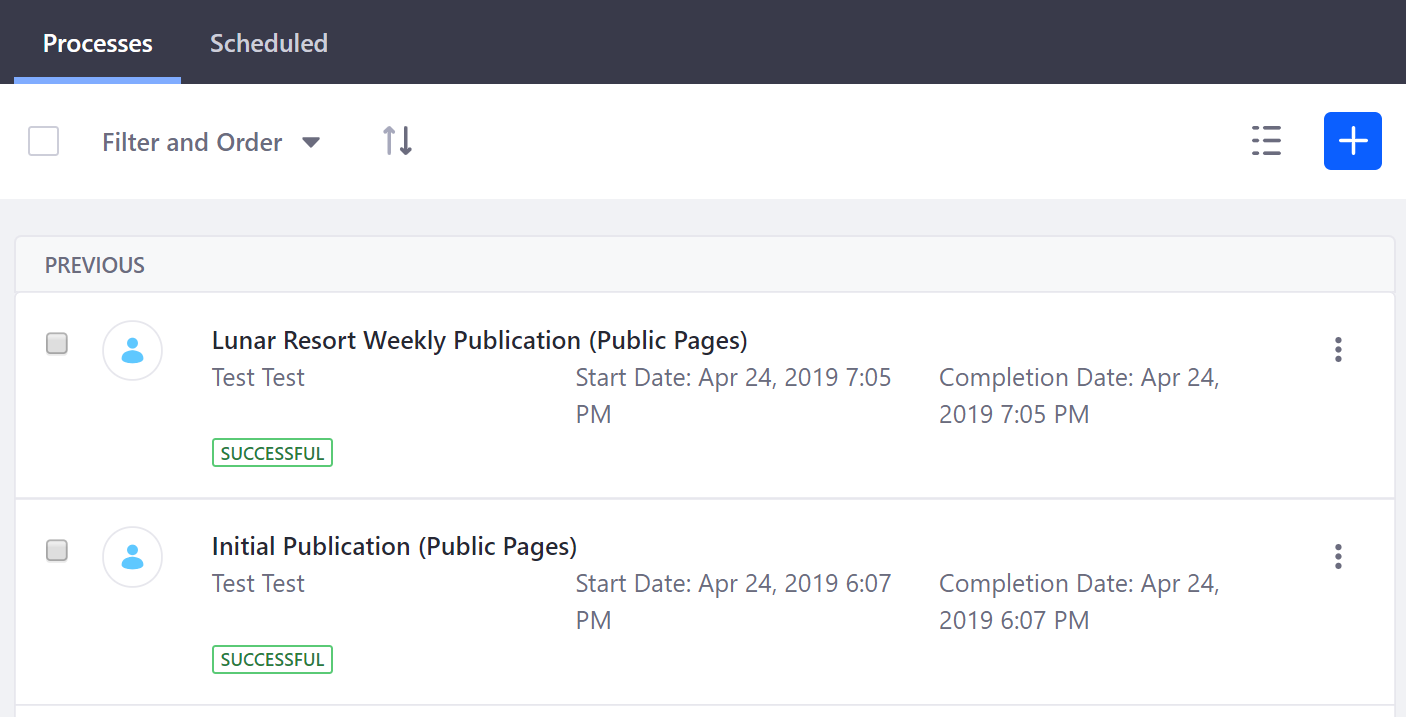Open Lunar Resort Weekly Publication (Public Pages)
The image size is (1406, 717).
480,341
